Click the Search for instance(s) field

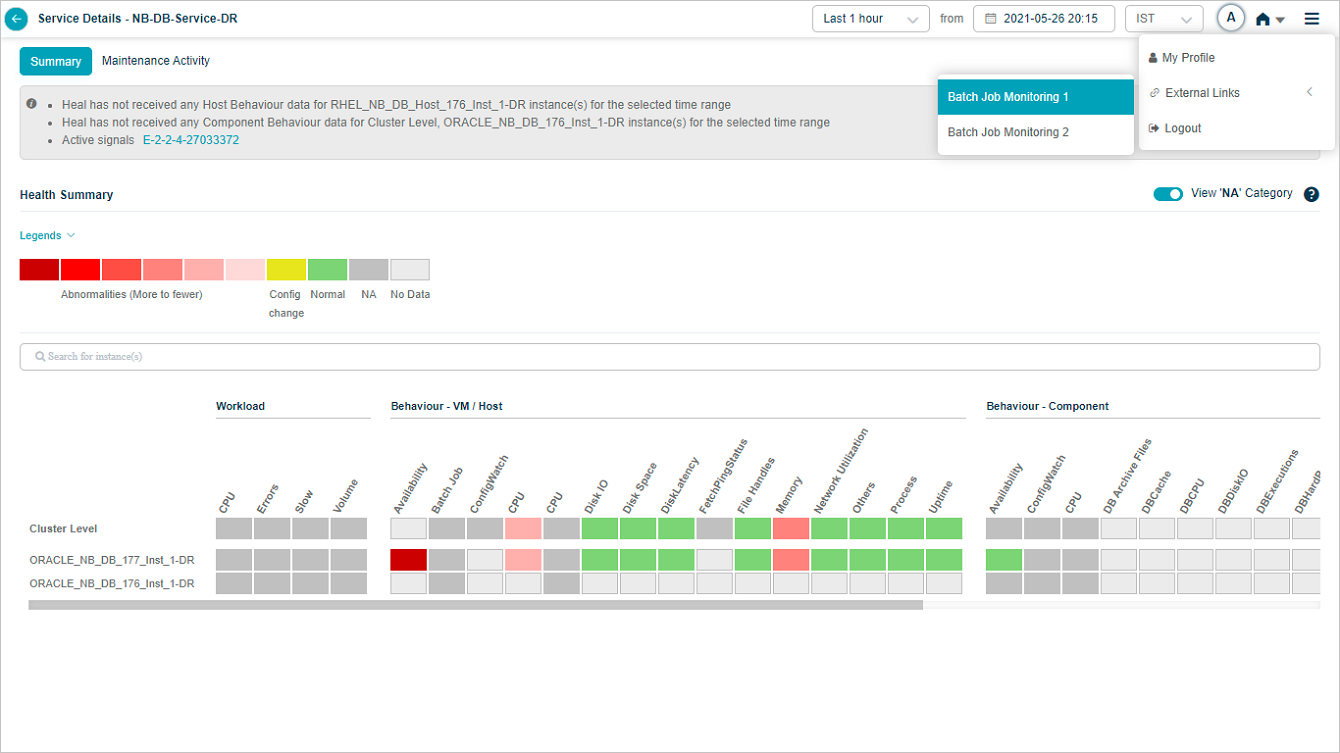tap(669, 357)
